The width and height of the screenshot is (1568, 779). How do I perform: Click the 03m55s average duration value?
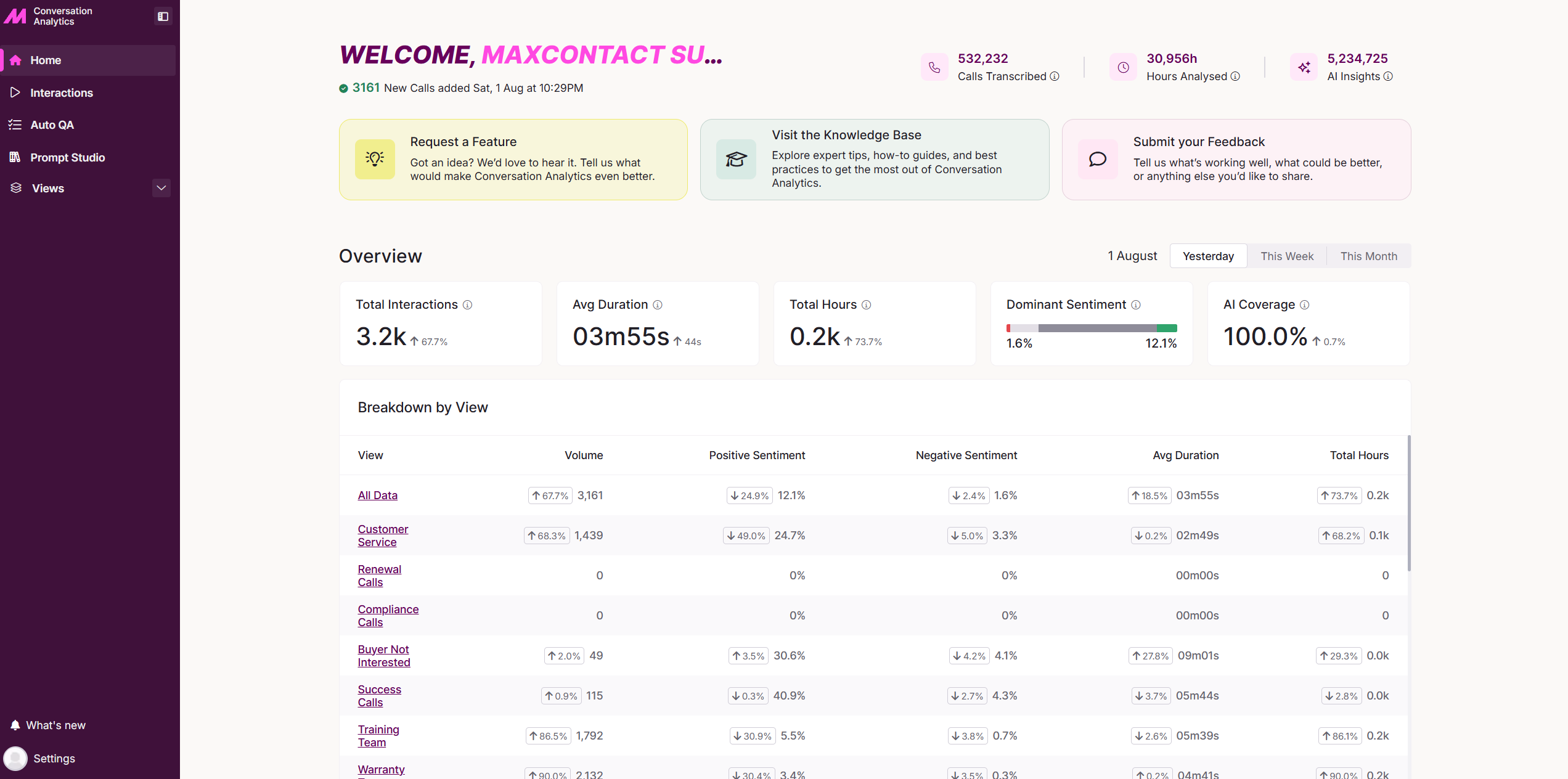[621, 336]
